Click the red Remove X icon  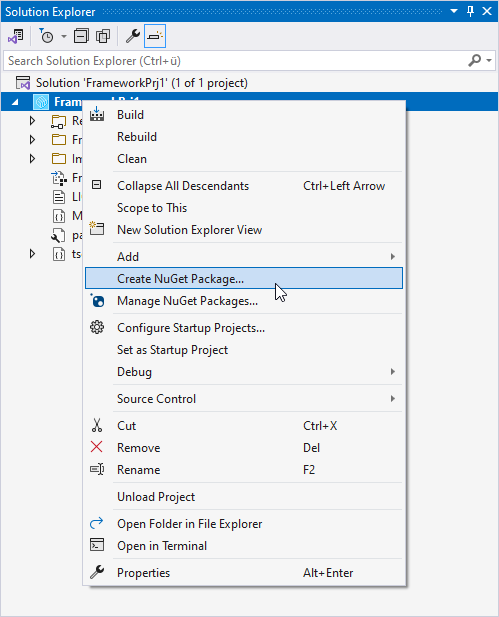pos(96,447)
